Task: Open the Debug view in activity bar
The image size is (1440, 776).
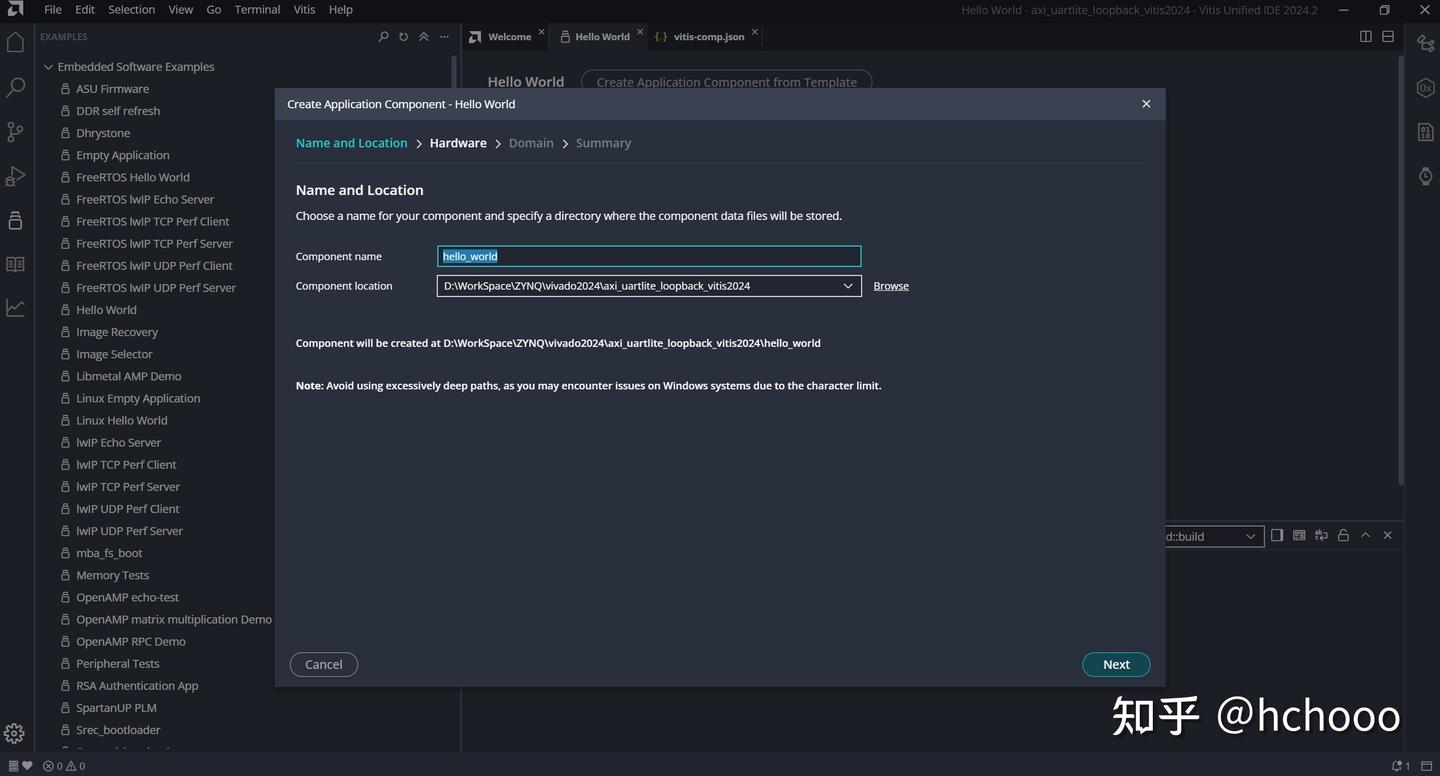Action: click(15, 176)
